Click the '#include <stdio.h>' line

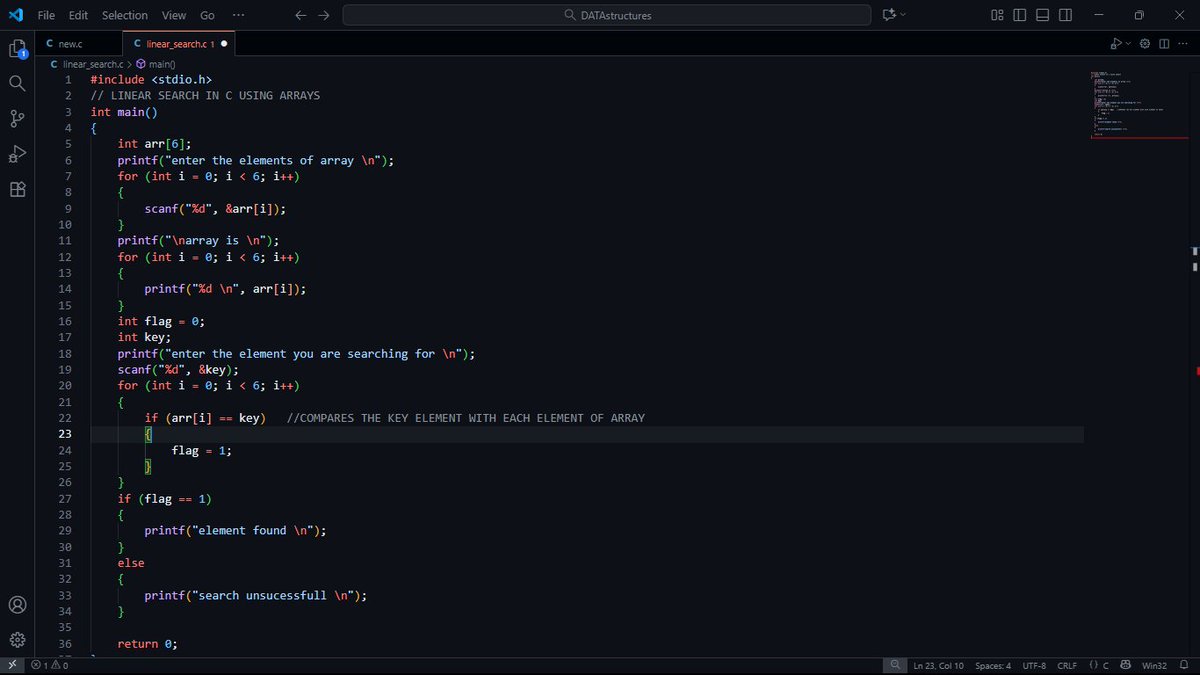tap(151, 79)
